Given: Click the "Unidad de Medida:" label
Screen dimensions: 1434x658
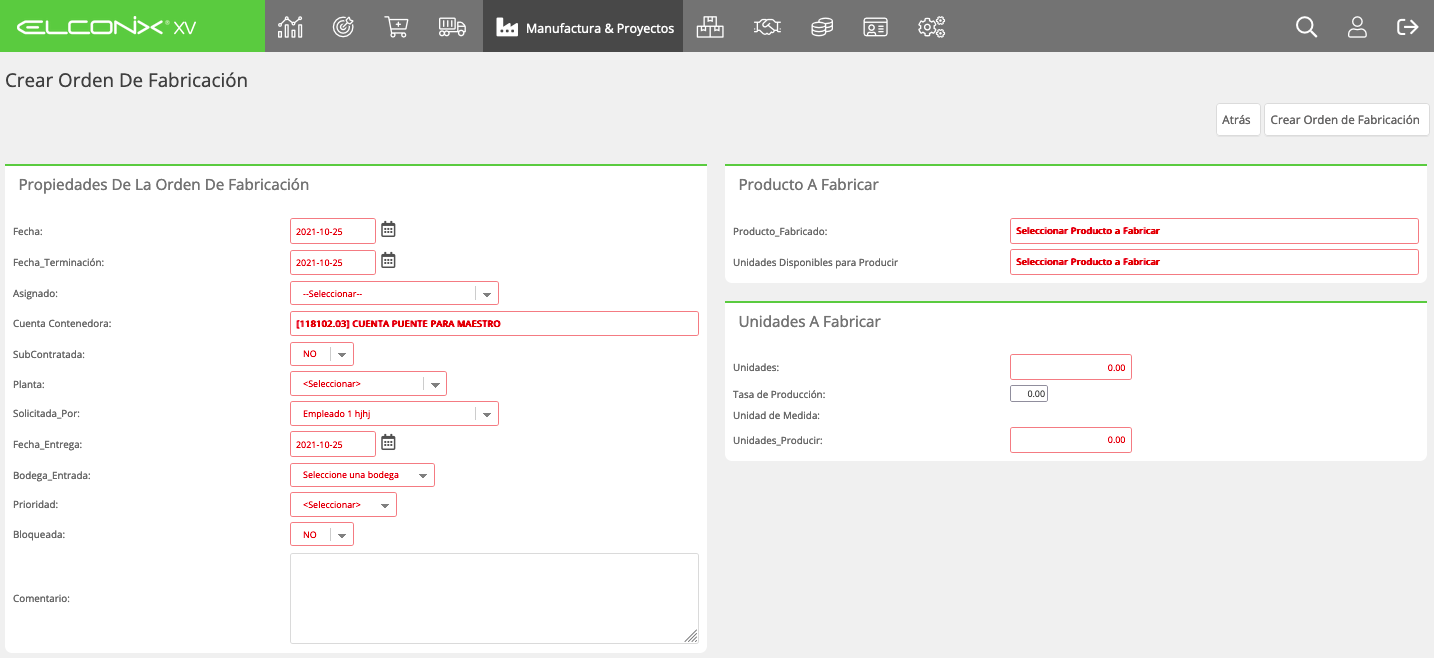Looking at the screenshot, I should pyautogui.click(x=776, y=415).
